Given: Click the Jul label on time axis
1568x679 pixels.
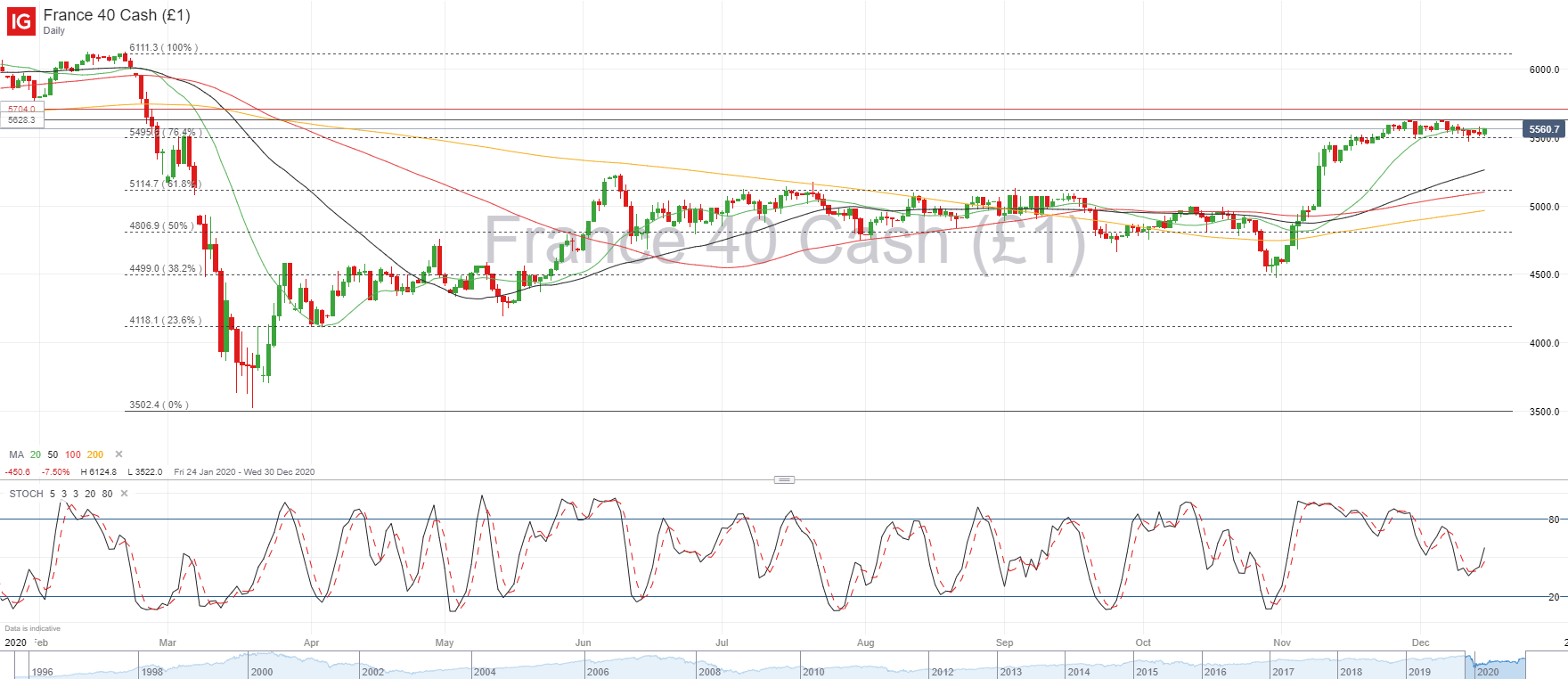Looking at the screenshot, I should click(x=722, y=642).
